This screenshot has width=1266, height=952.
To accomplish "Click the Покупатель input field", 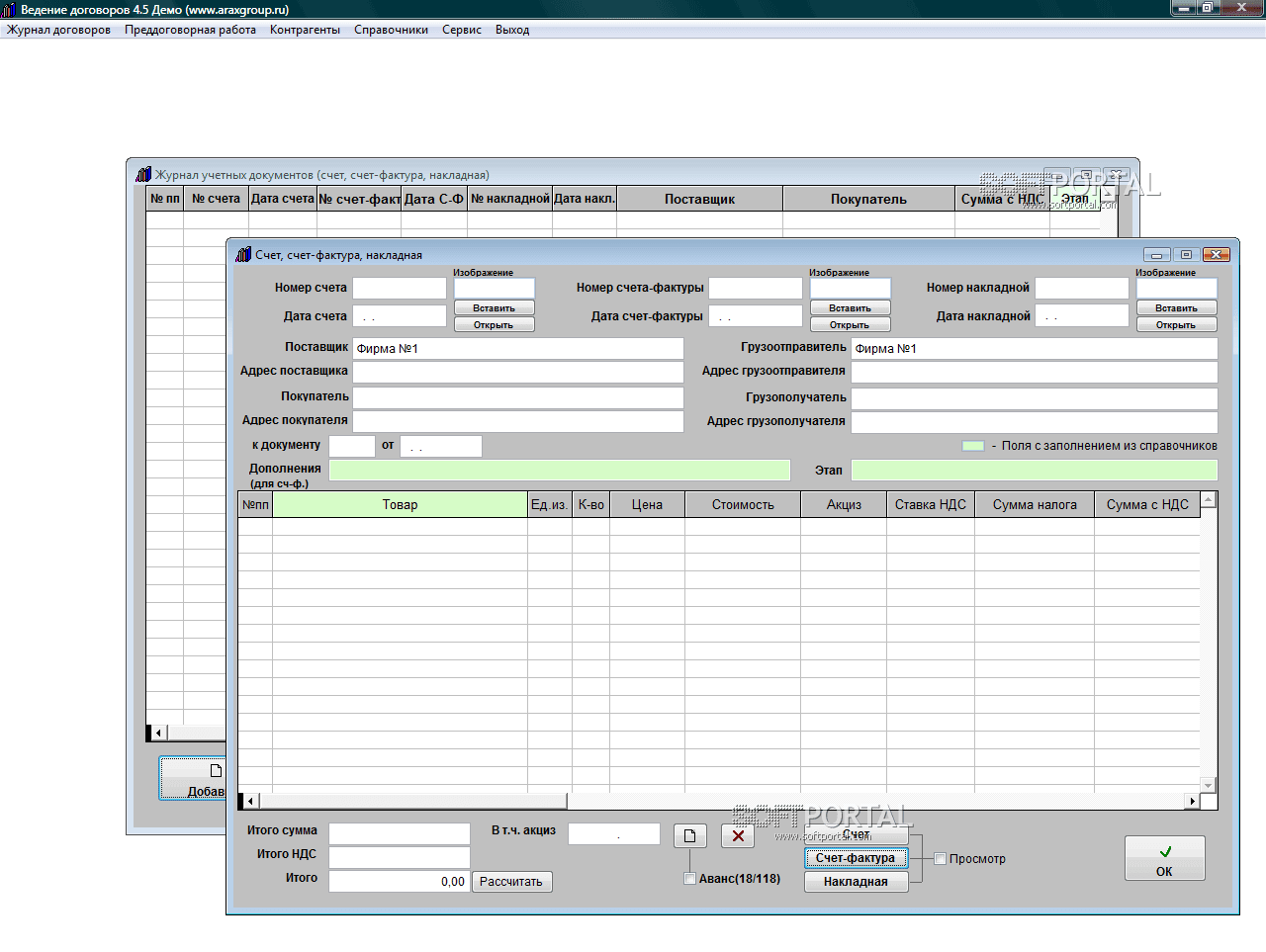I will pyautogui.click(x=518, y=397).
